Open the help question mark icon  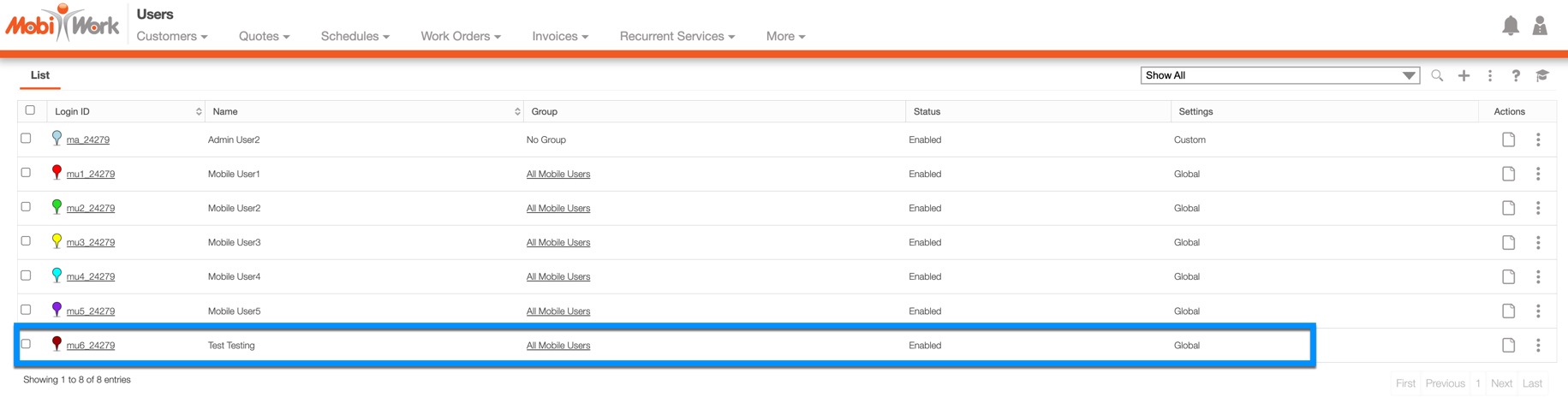click(x=1516, y=76)
